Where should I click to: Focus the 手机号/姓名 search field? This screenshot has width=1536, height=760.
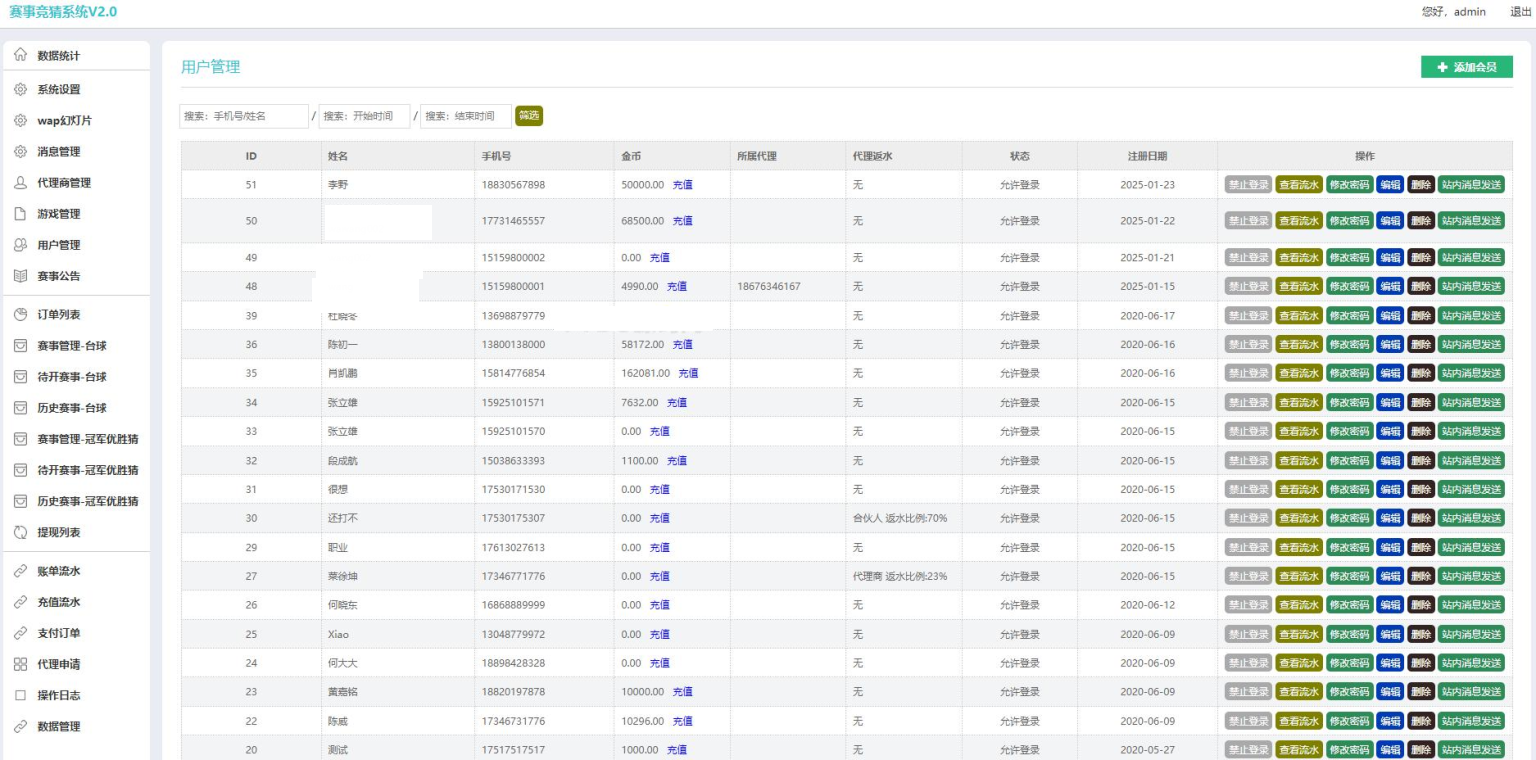point(244,116)
